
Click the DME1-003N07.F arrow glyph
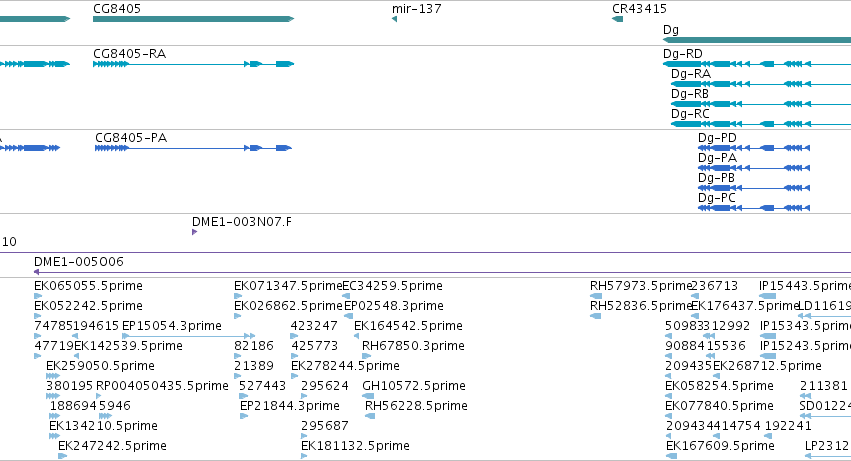tap(194, 232)
